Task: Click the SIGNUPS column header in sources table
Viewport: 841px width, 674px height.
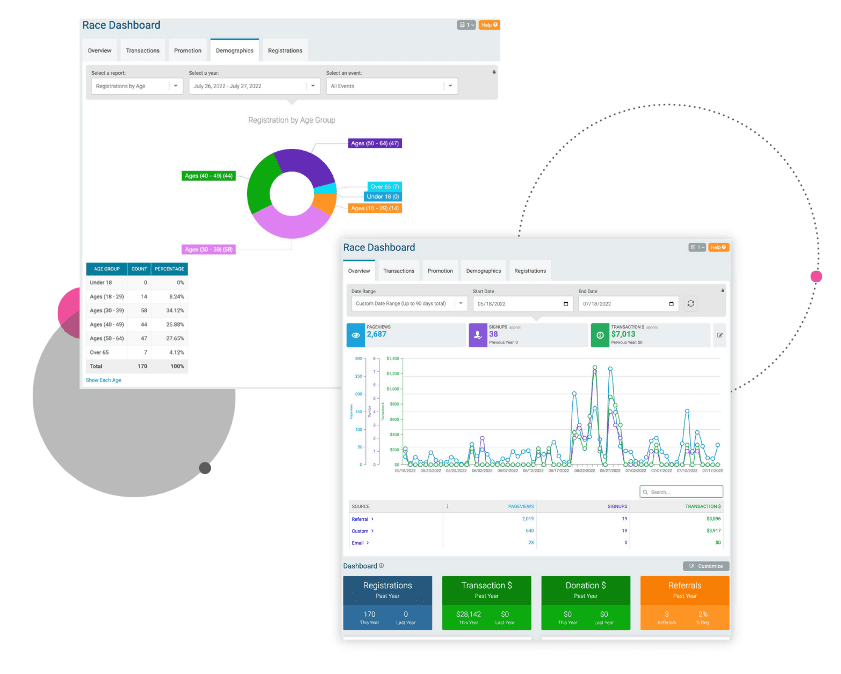Action: pyautogui.click(x=617, y=506)
